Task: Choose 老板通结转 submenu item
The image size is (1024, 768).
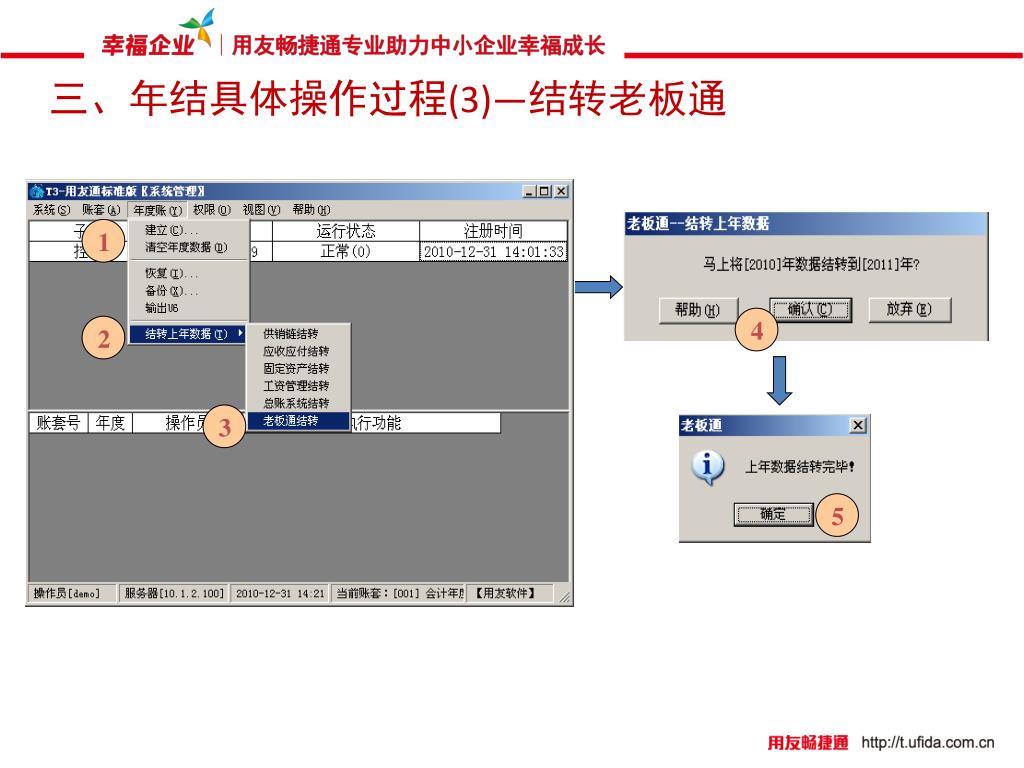Action: (298, 421)
